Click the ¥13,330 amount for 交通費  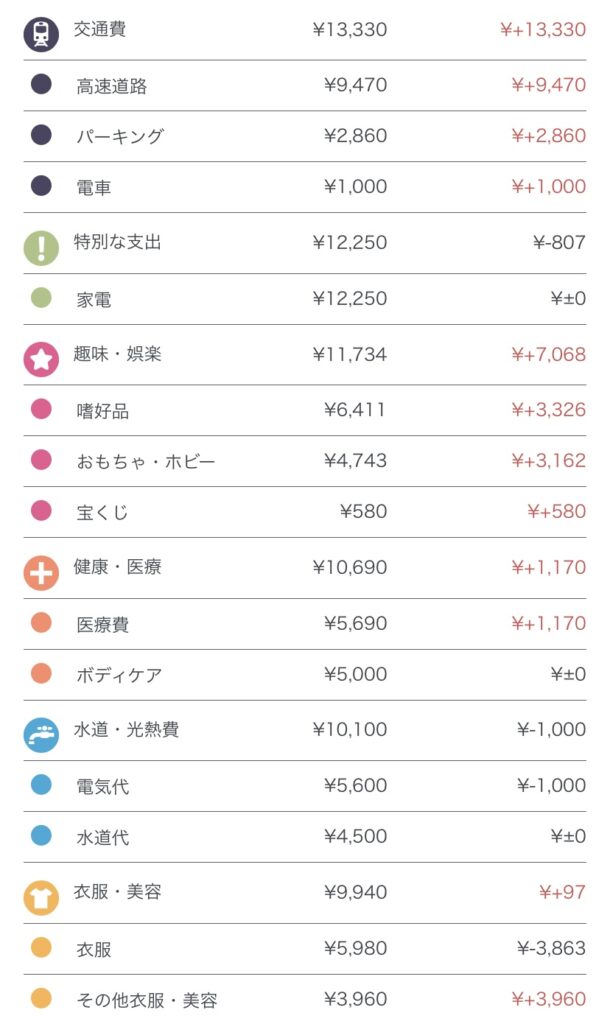[x=349, y=30]
